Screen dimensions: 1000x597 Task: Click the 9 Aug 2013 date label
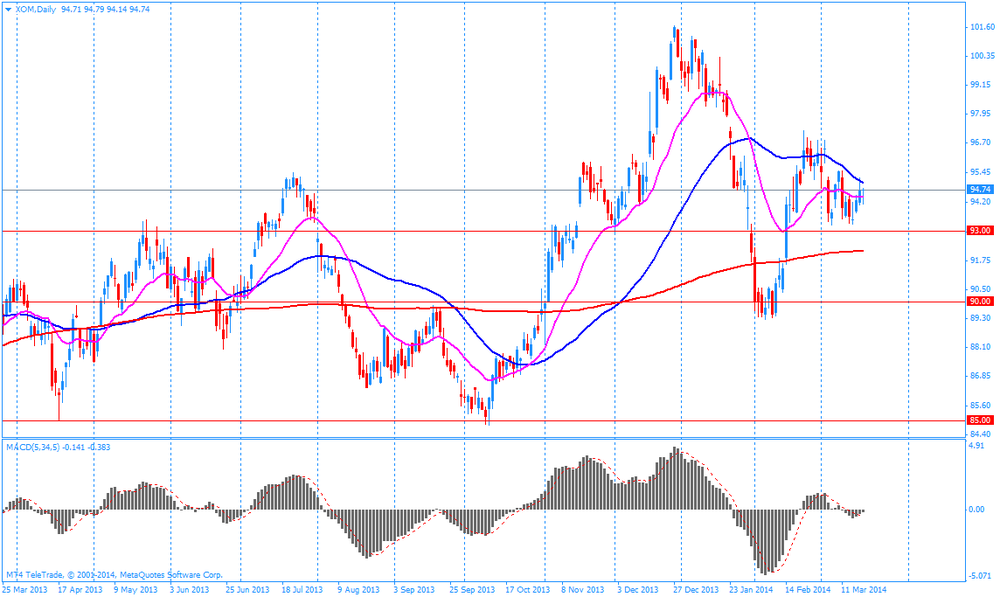[x=358, y=589]
